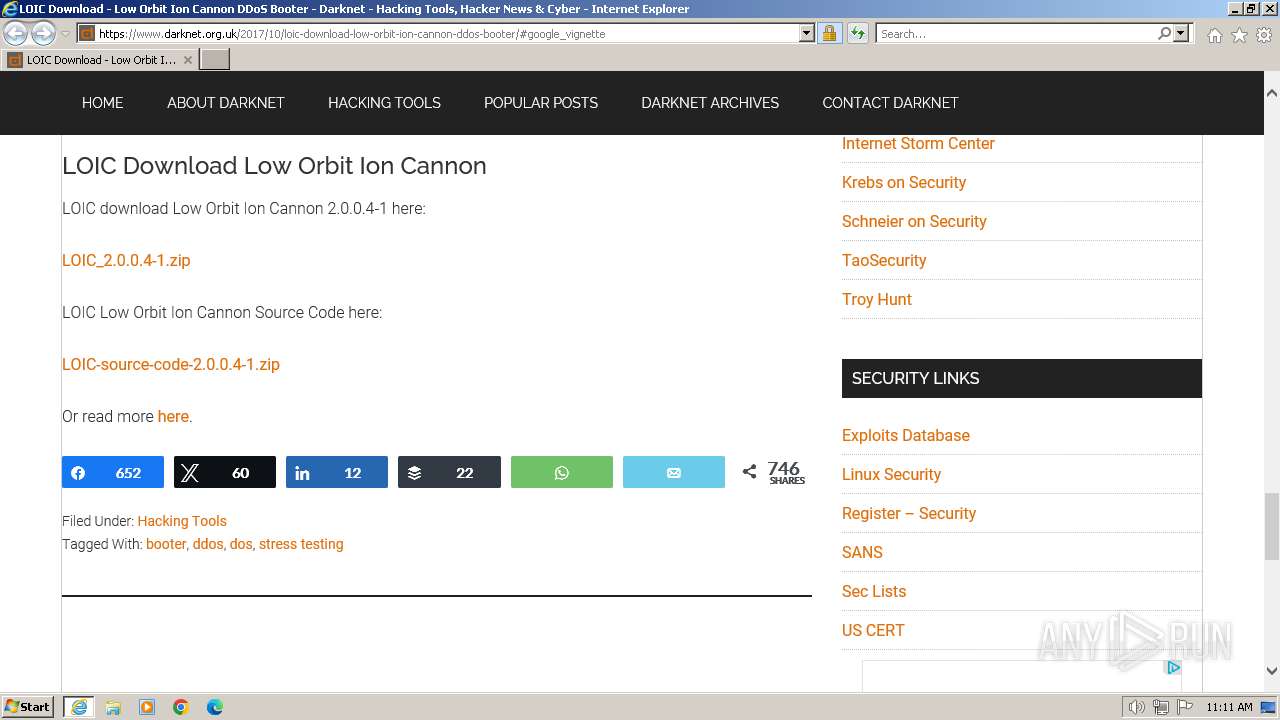Open the SANS link
This screenshot has height=720, width=1280.
coord(862,552)
